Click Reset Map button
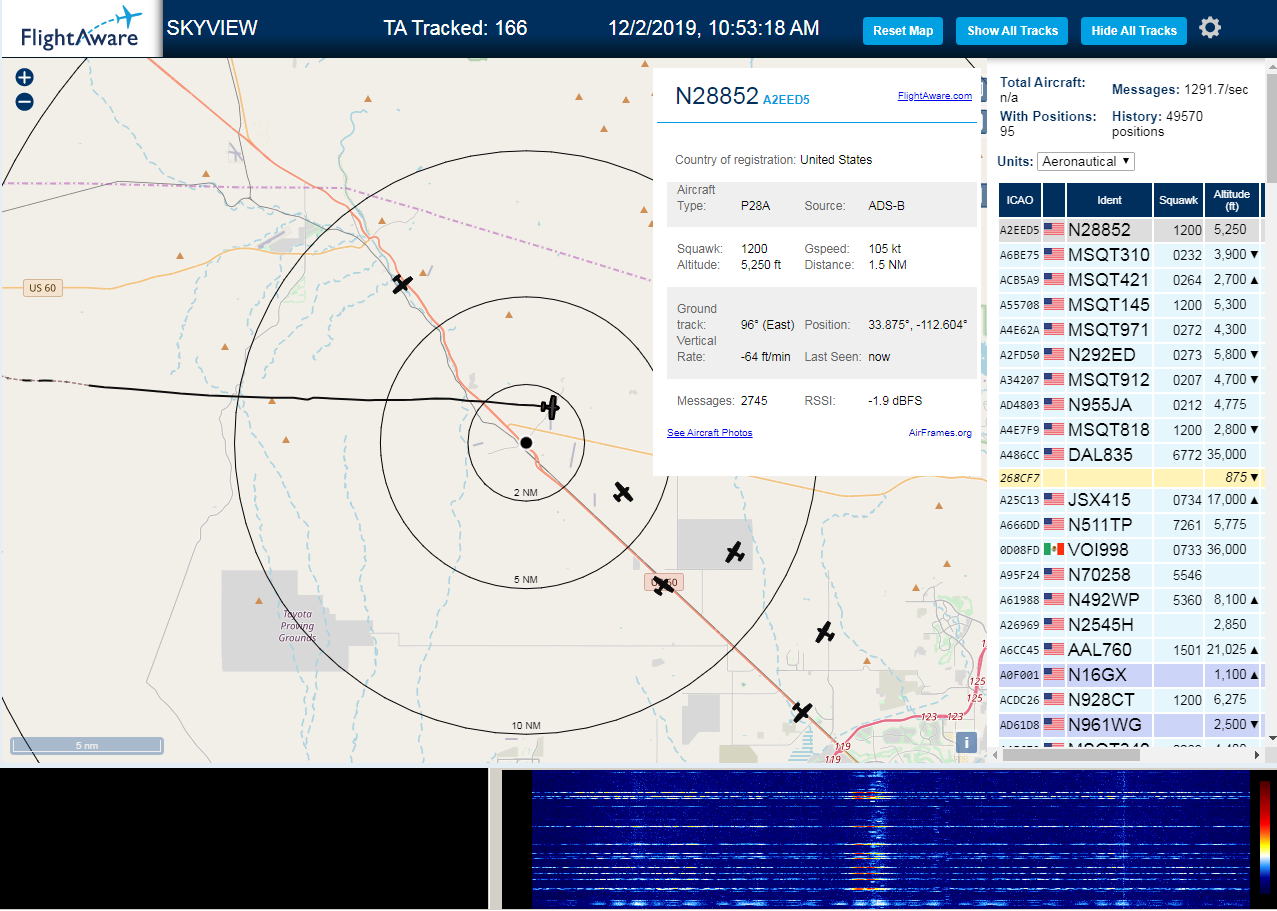 (x=903, y=31)
